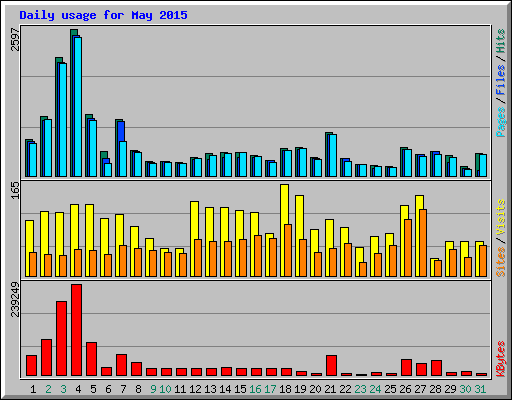Click day 25 on the x-axis
This screenshot has height=400, width=512.
click(390, 389)
